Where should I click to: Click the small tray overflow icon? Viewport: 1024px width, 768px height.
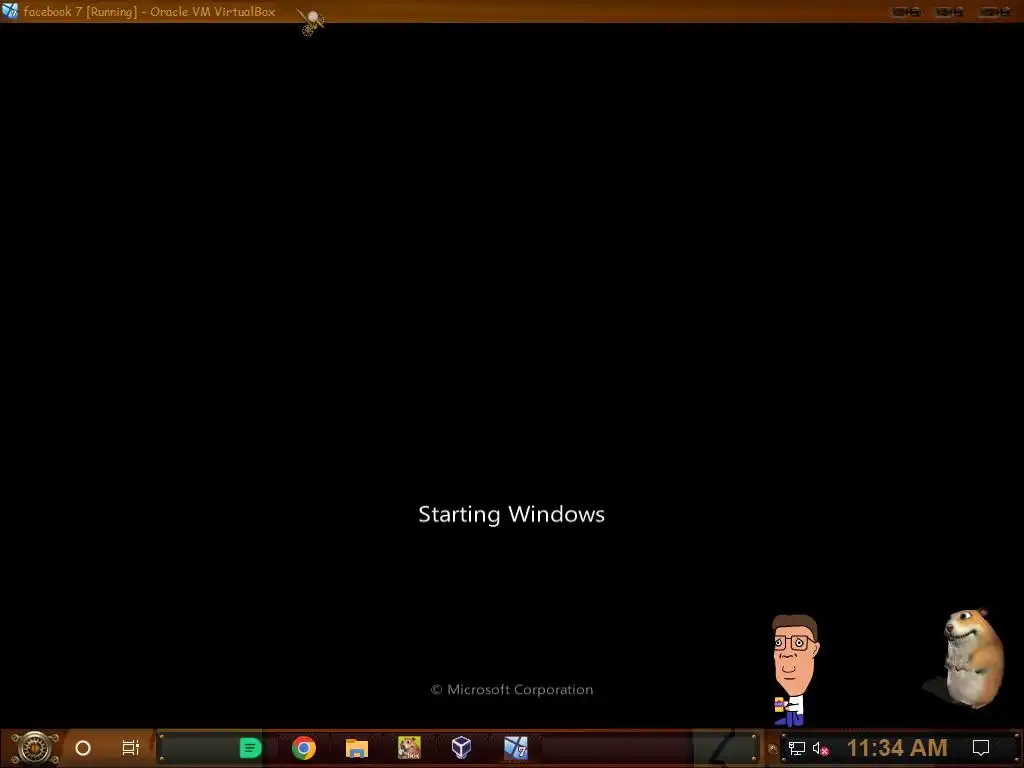pos(773,749)
